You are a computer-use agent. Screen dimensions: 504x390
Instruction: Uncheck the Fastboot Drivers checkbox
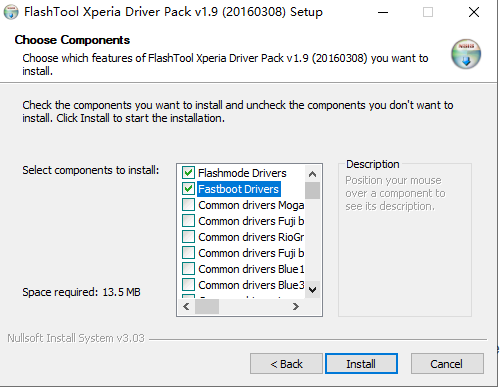click(x=188, y=189)
